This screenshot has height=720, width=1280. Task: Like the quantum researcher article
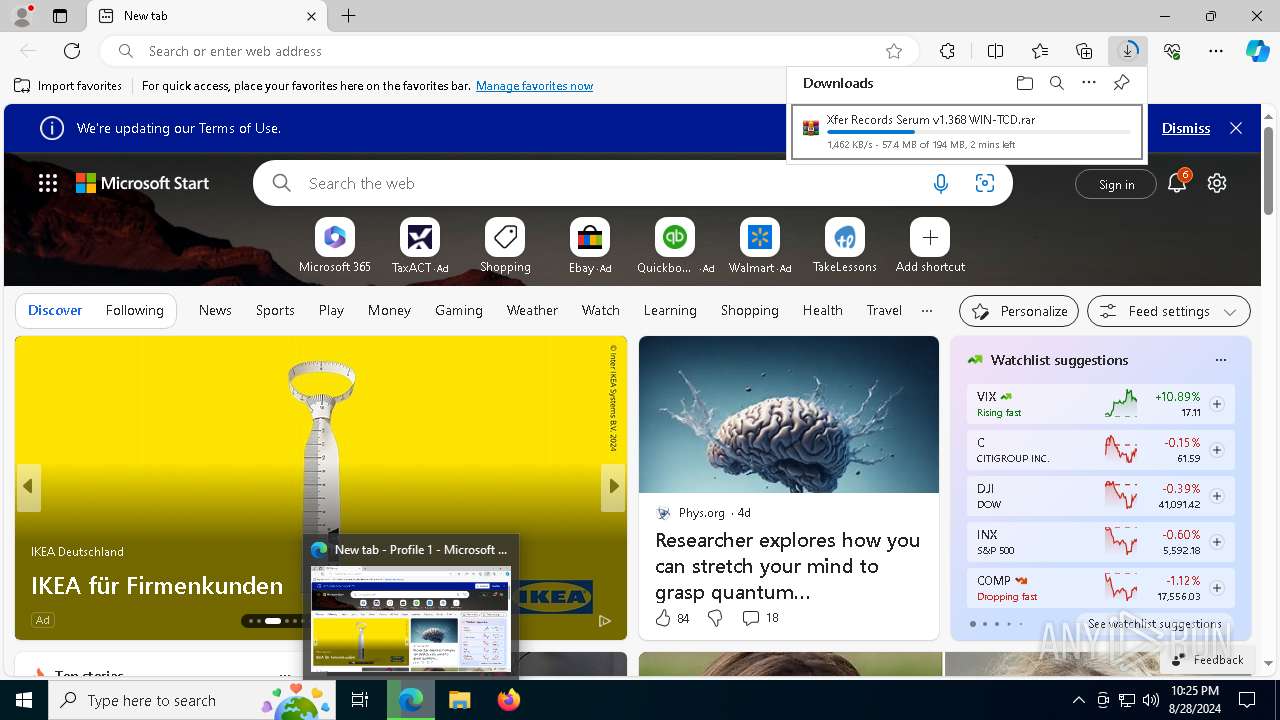coord(663,618)
